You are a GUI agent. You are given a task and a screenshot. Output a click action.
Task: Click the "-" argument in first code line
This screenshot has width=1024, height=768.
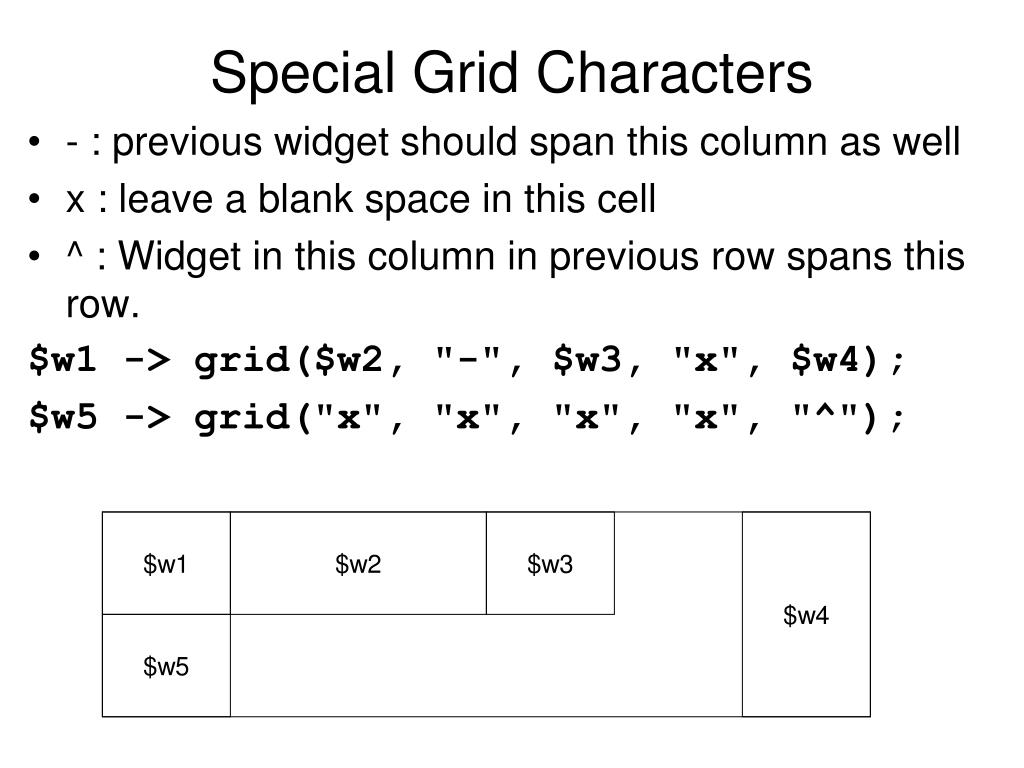coord(468,359)
